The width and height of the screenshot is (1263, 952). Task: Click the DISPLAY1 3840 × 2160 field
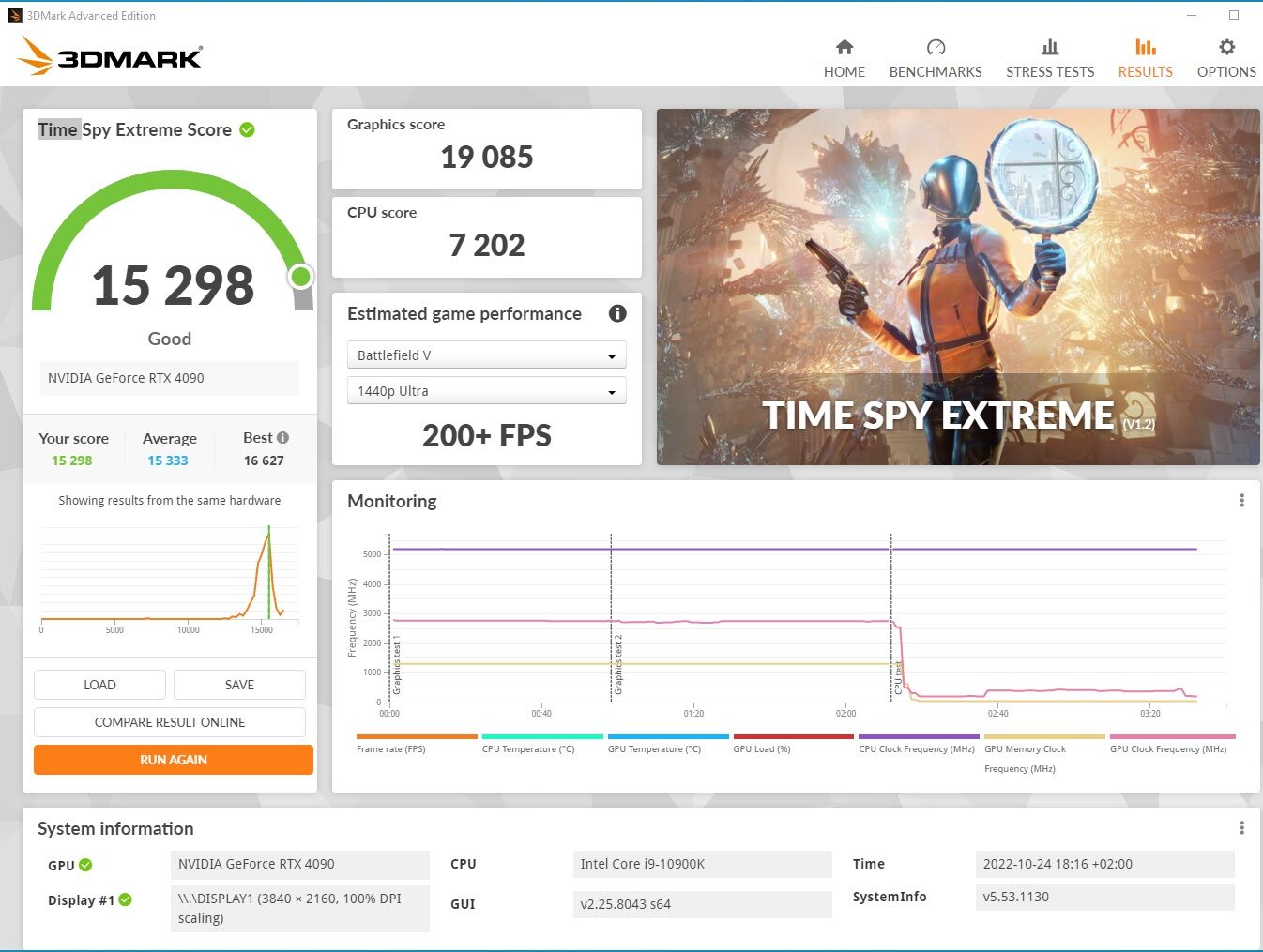pos(300,908)
